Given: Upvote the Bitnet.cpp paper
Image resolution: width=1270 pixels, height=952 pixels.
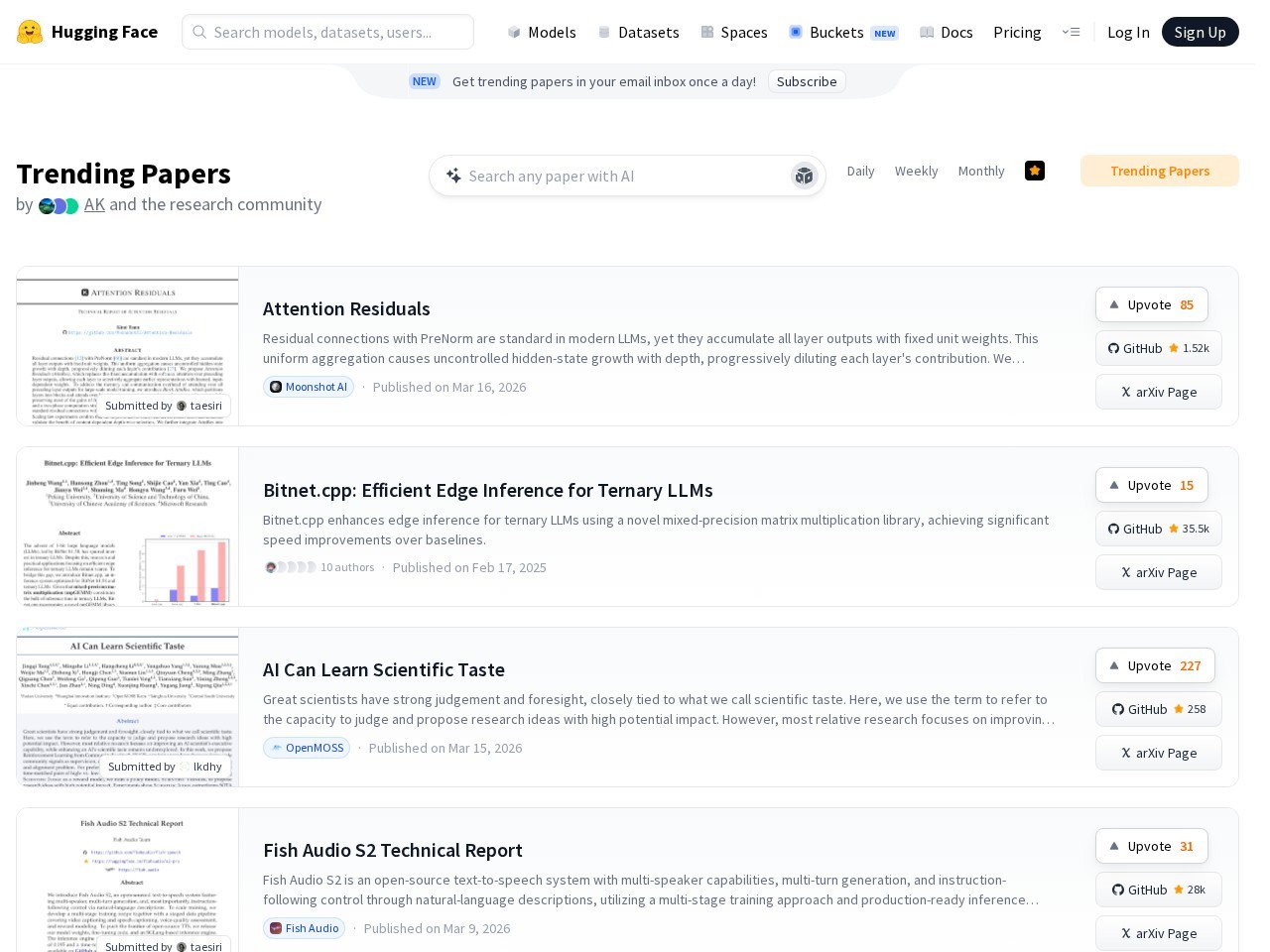Looking at the screenshot, I should pyautogui.click(x=1151, y=485).
